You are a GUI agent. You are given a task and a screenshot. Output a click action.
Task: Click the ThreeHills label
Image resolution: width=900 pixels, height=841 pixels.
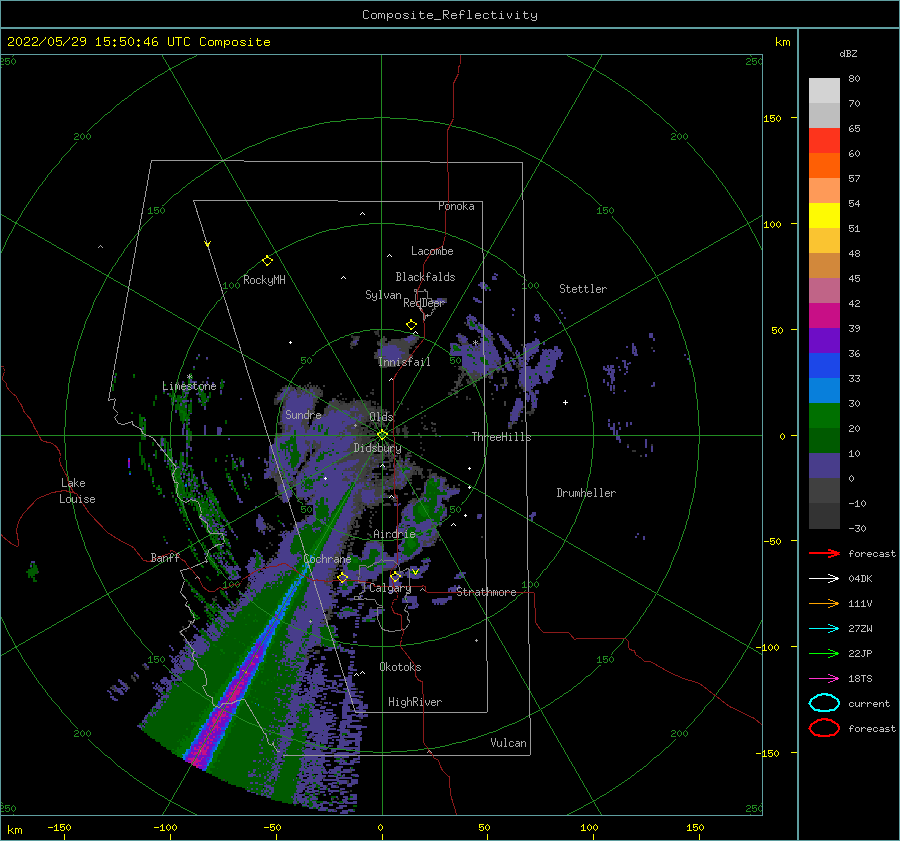(x=501, y=437)
